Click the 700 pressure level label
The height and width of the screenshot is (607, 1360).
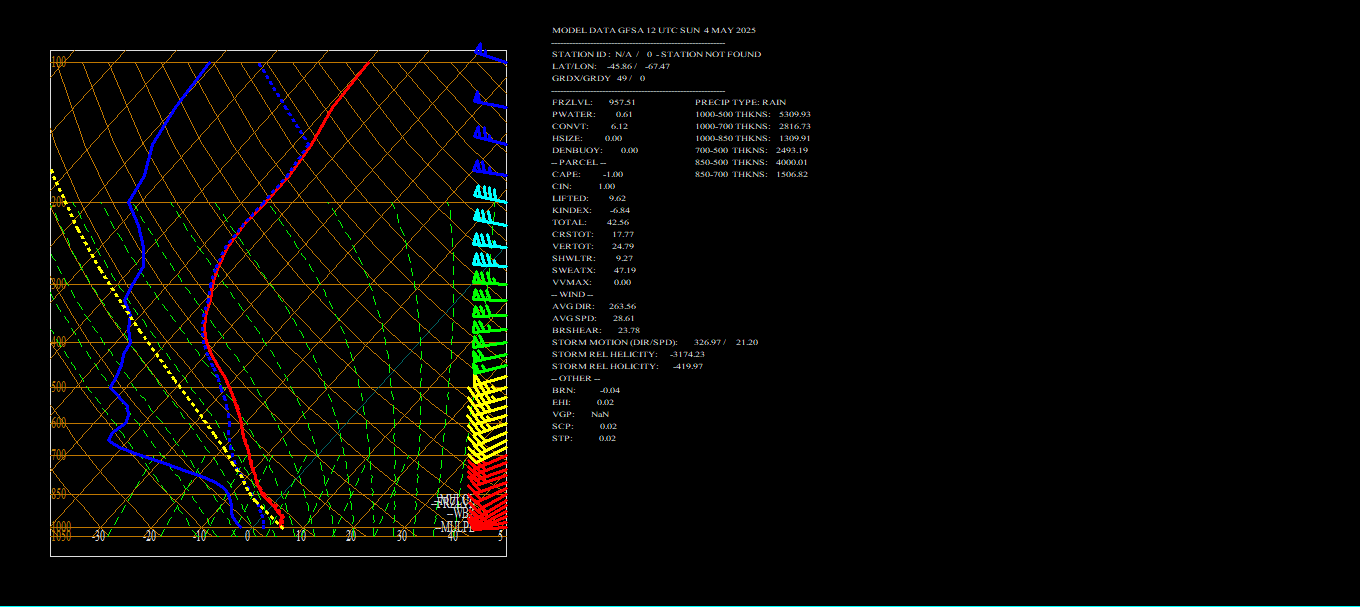click(59, 455)
